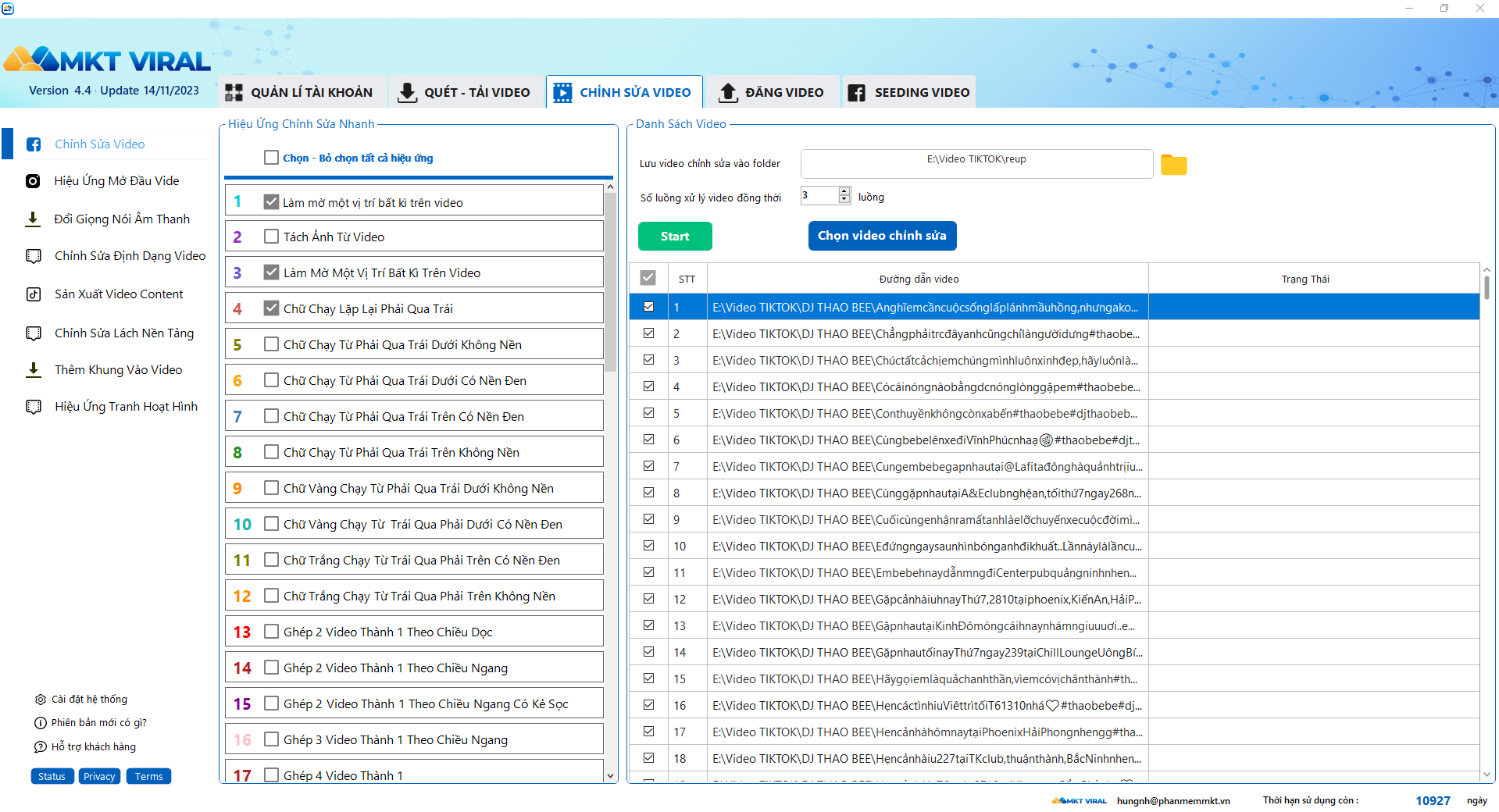This screenshot has width=1499, height=812.
Task: Uncheck the checkbox for video row 14
Action: point(648,652)
